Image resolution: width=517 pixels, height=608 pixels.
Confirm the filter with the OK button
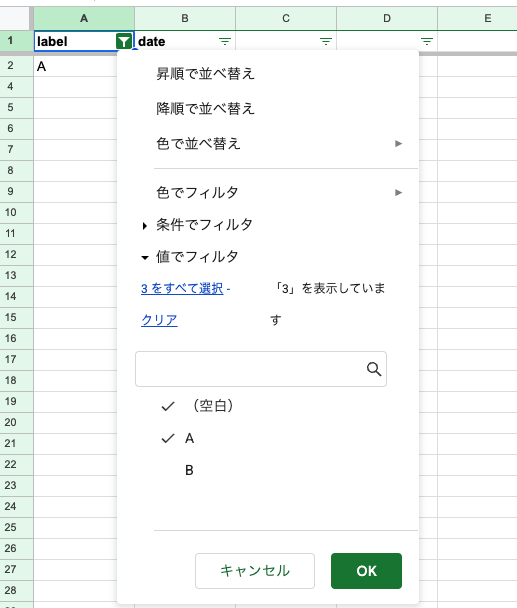click(x=366, y=571)
